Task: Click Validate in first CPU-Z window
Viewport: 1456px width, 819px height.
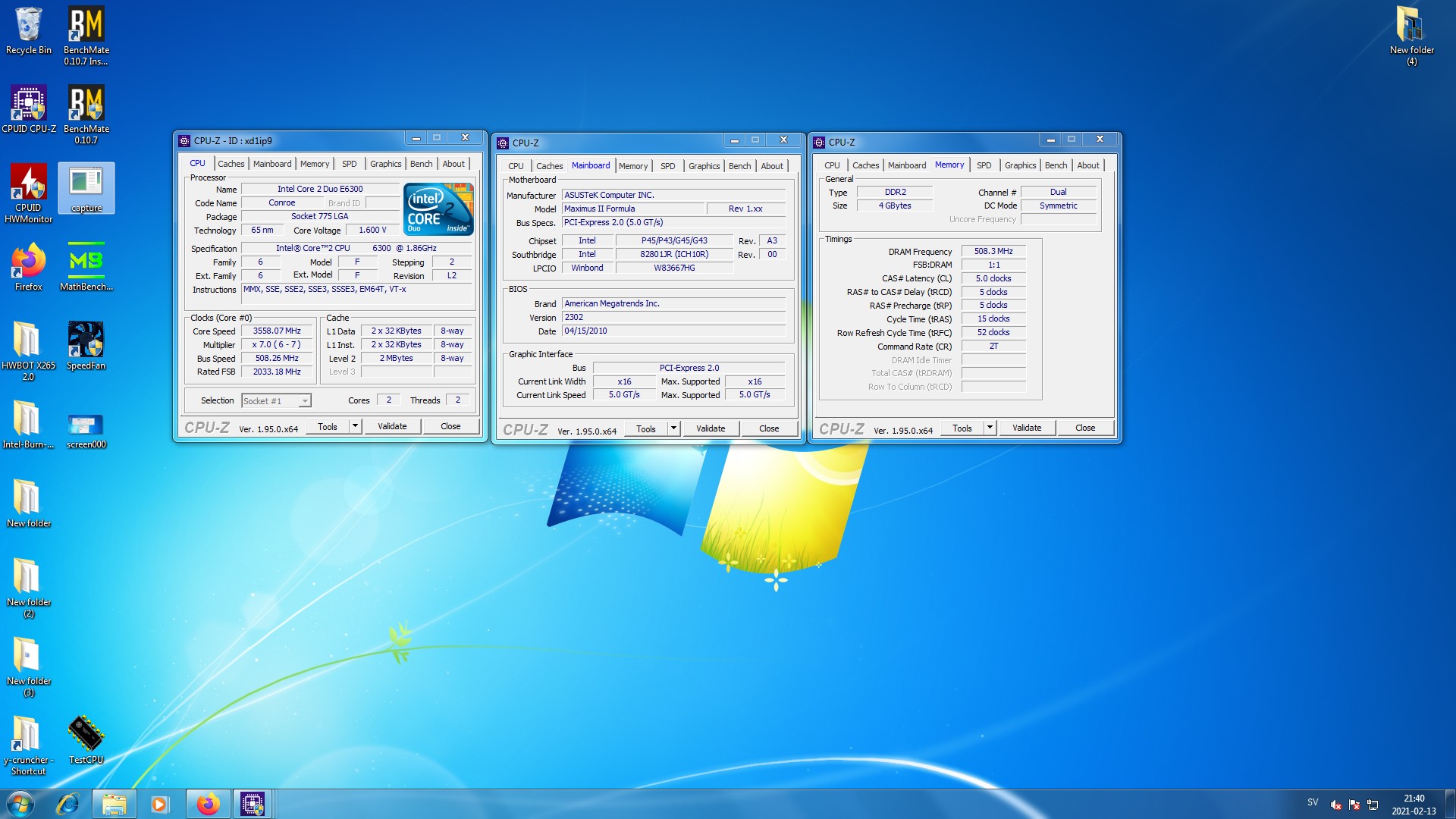Action: pos(392,426)
